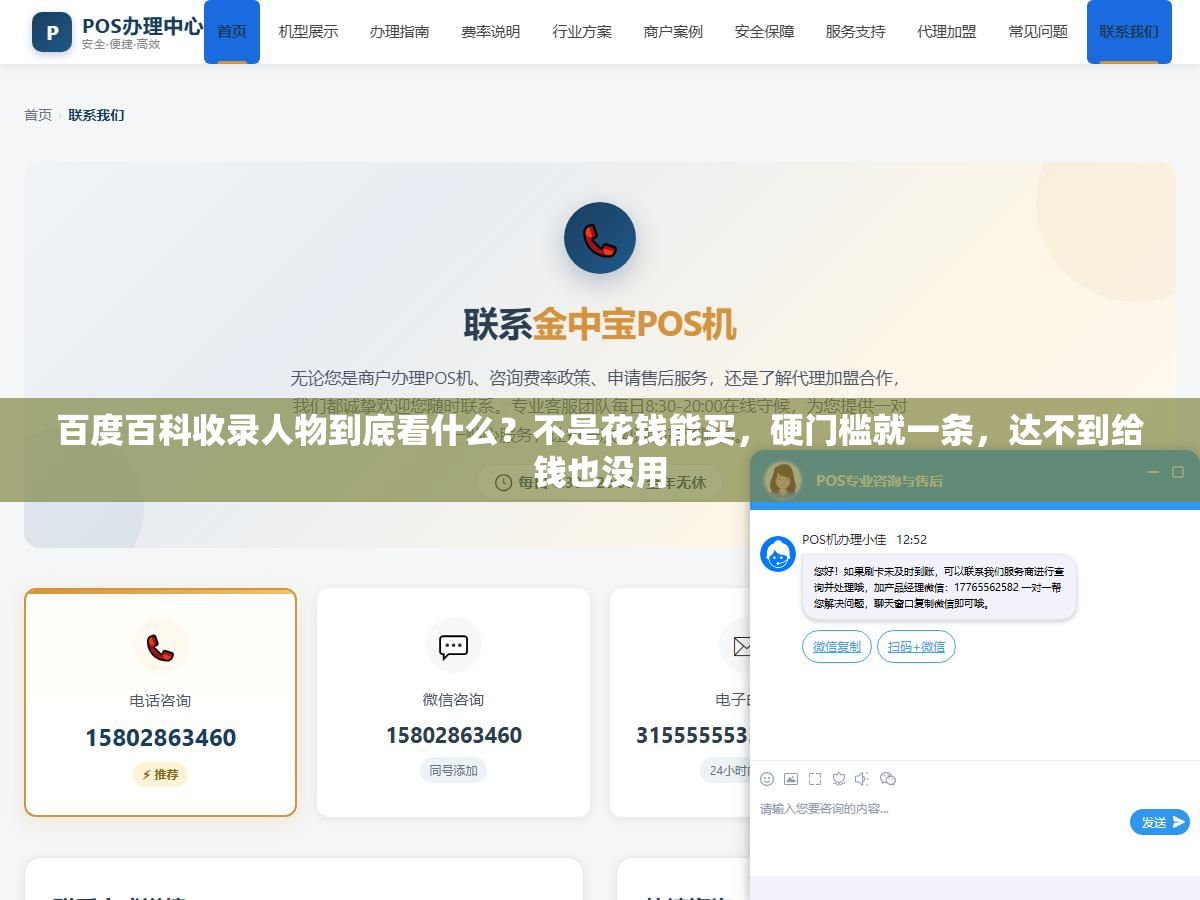The image size is (1200, 900).
Task: Click phone number in 电话咨询 card
Action: coord(160,738)
